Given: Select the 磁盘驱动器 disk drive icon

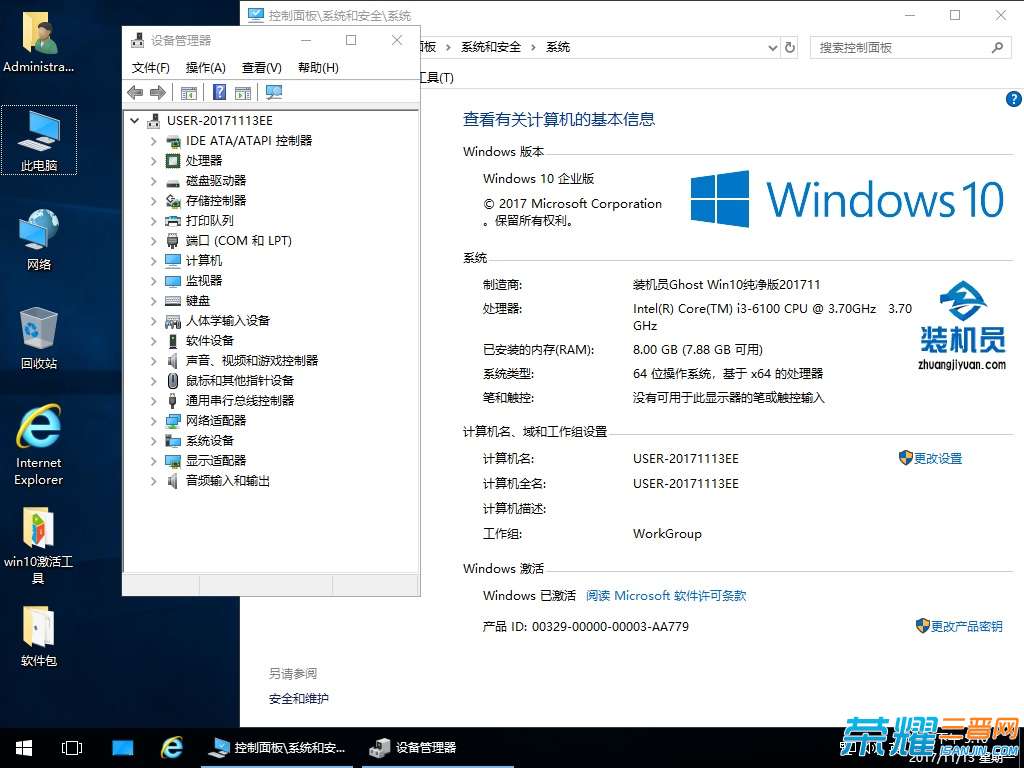Looking at the screenshot, I should [x=173, y=182].
